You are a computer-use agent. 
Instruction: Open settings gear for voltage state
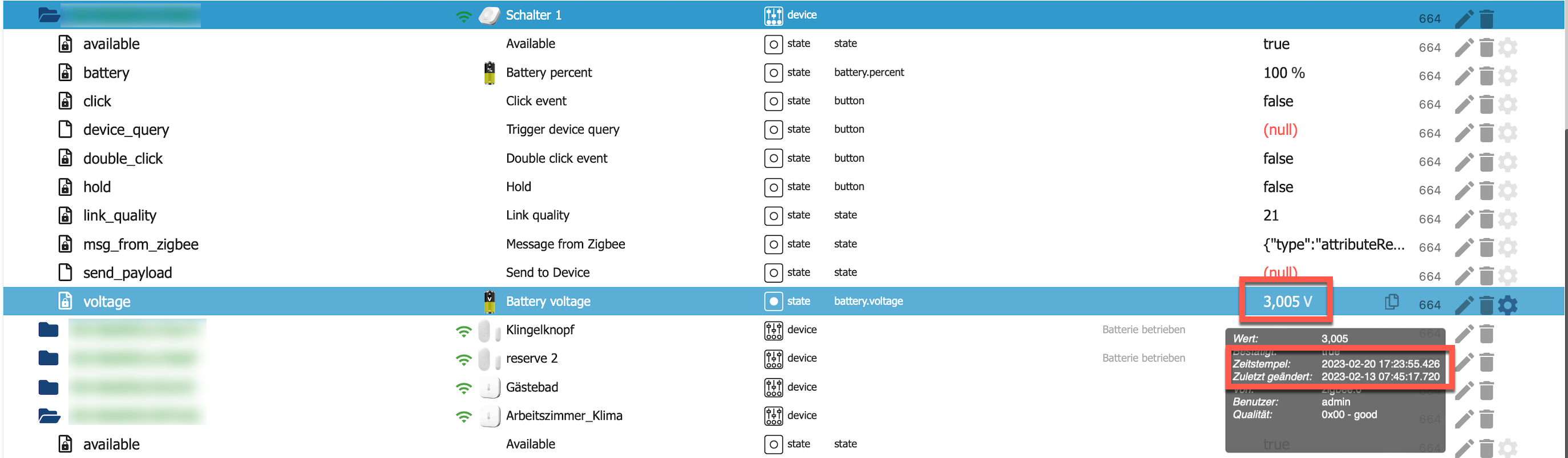1508,304
